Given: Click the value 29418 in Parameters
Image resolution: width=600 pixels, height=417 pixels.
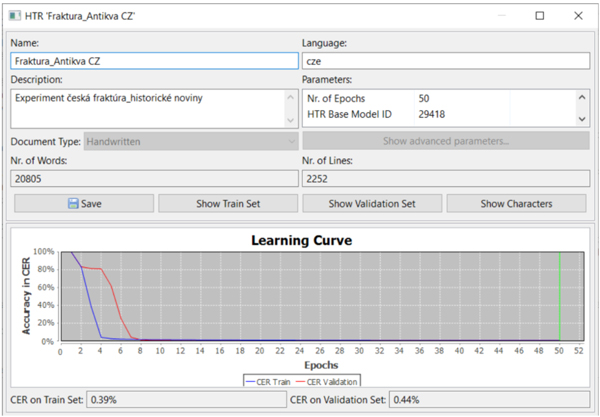Looking at the screenshot, I should (432, 114).
